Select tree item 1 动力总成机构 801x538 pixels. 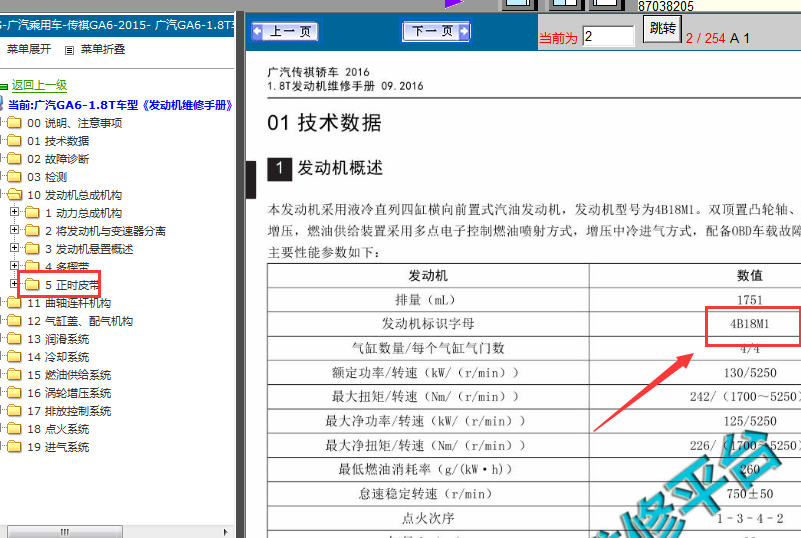[83, 213]
